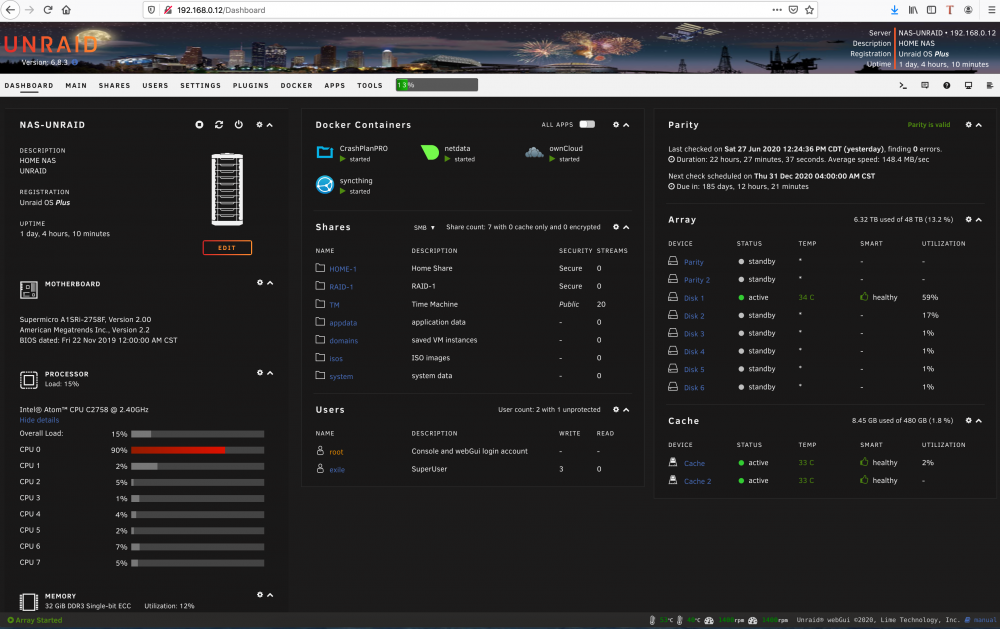Click the processor chip icon

point(29,380)
